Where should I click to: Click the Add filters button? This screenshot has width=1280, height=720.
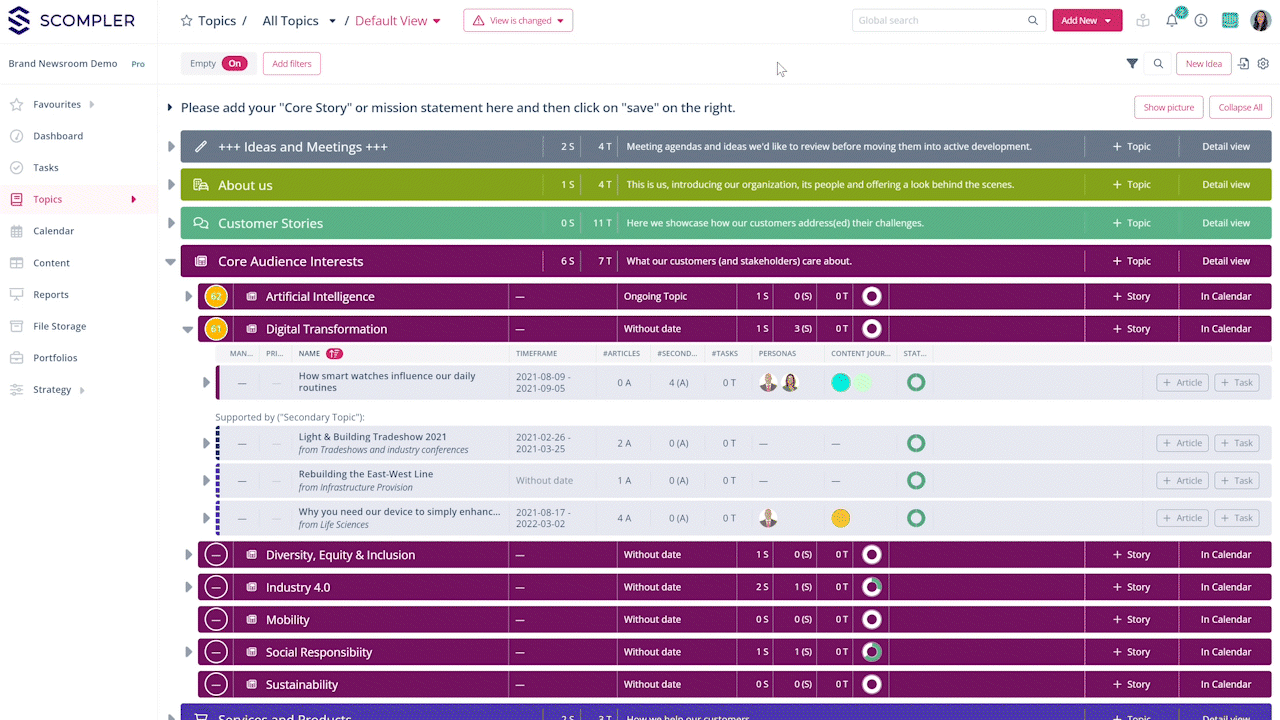[292, 64]
